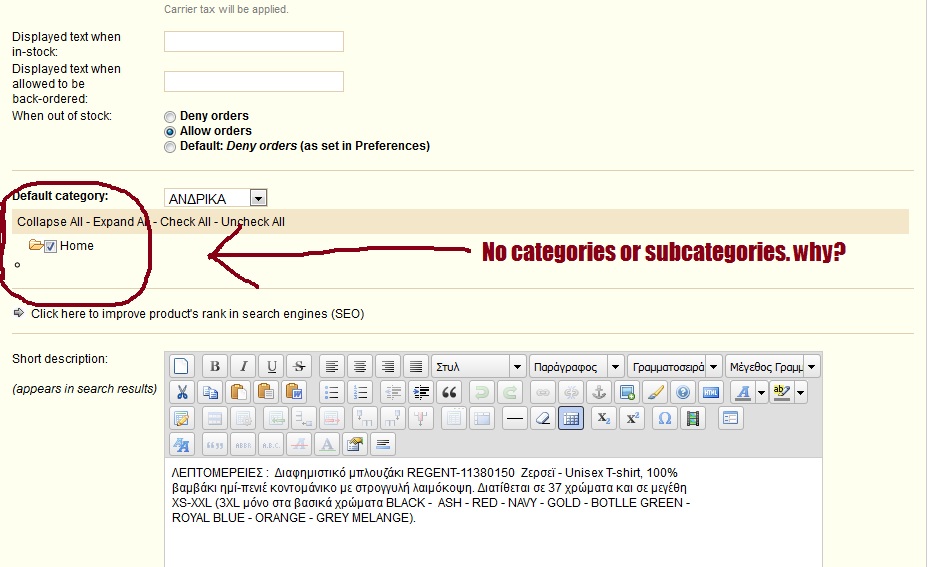Toggle italic formatting in editor
The image size is (931, 567).
pos(243,366)
